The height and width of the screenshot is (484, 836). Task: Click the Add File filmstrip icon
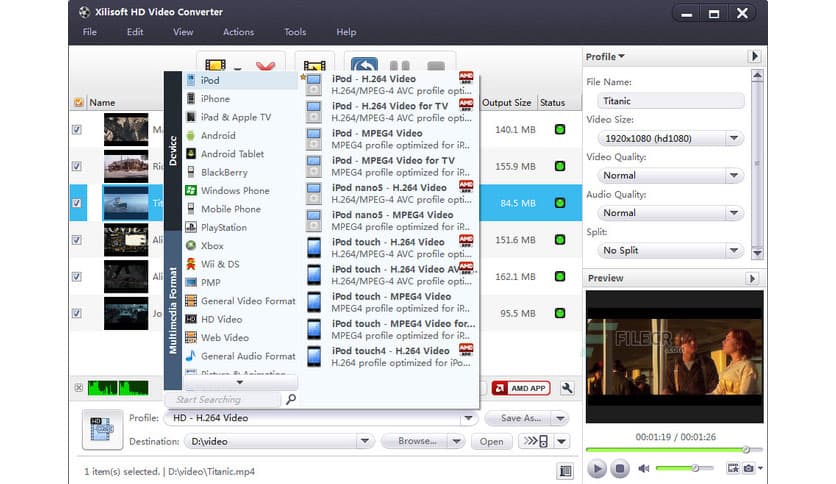point(215,65)
